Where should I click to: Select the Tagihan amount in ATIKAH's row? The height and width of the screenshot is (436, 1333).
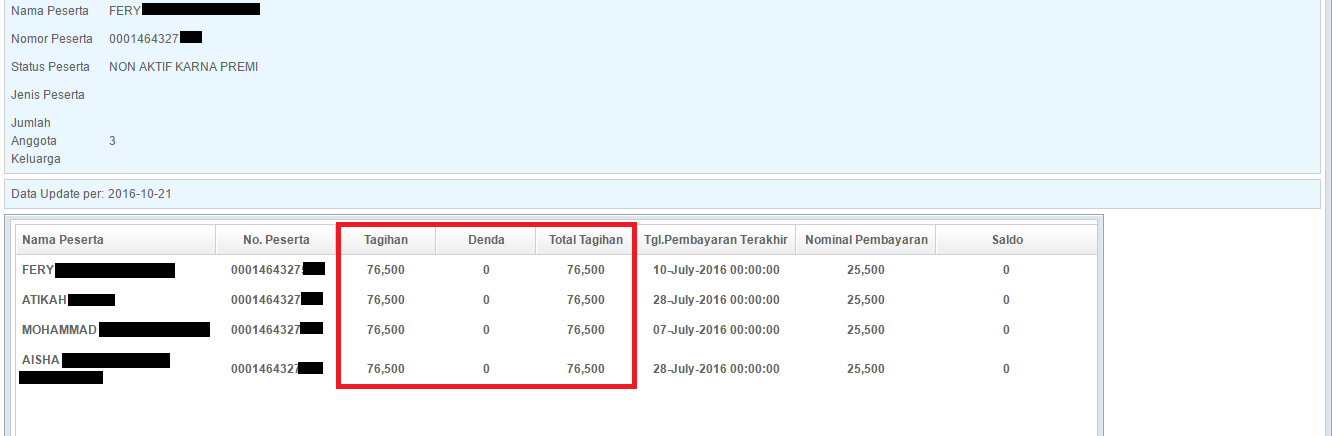pos(386,300)
